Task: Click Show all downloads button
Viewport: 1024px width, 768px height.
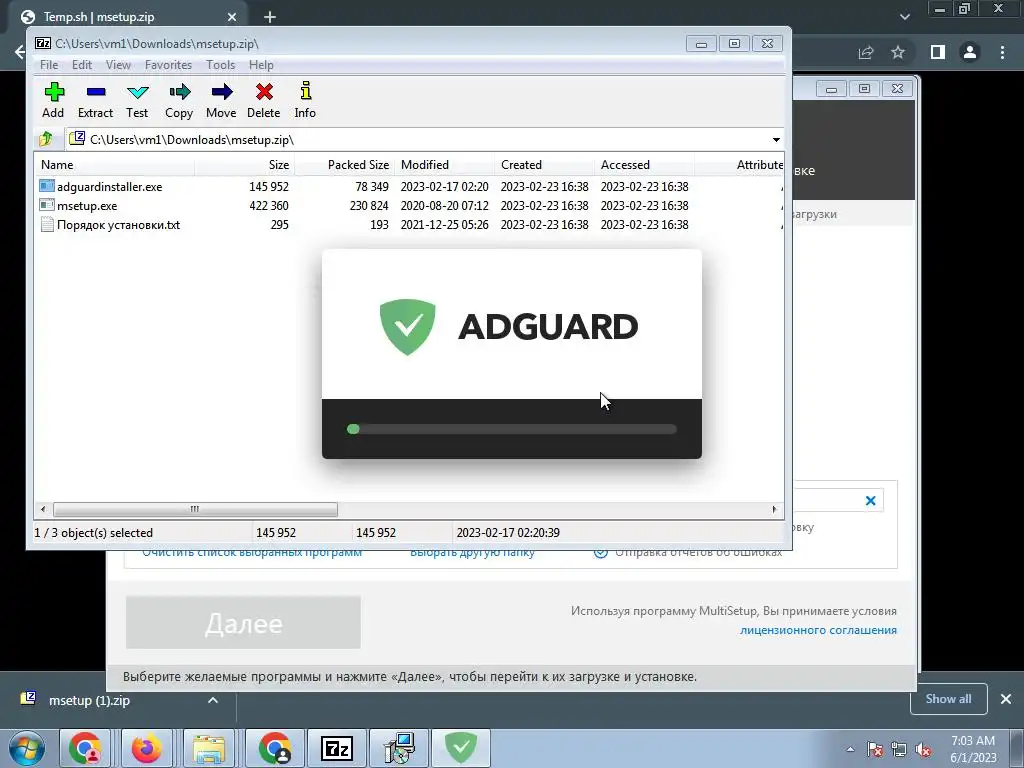Action: [948, 699]
